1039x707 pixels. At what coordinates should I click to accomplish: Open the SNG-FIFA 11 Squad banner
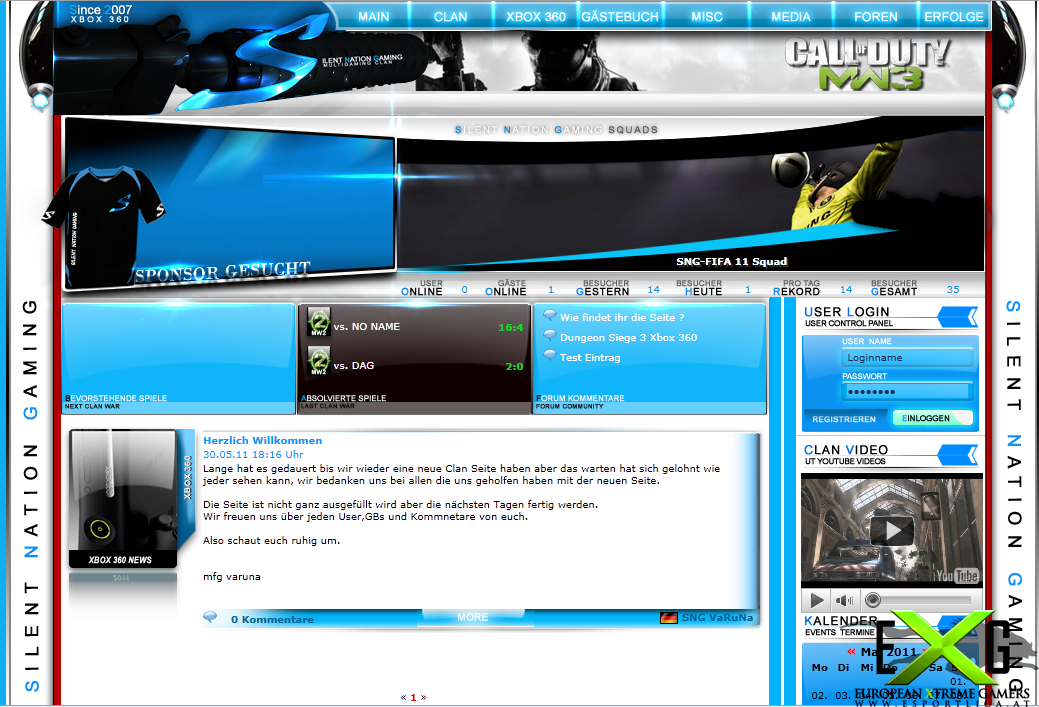(690, 204)
